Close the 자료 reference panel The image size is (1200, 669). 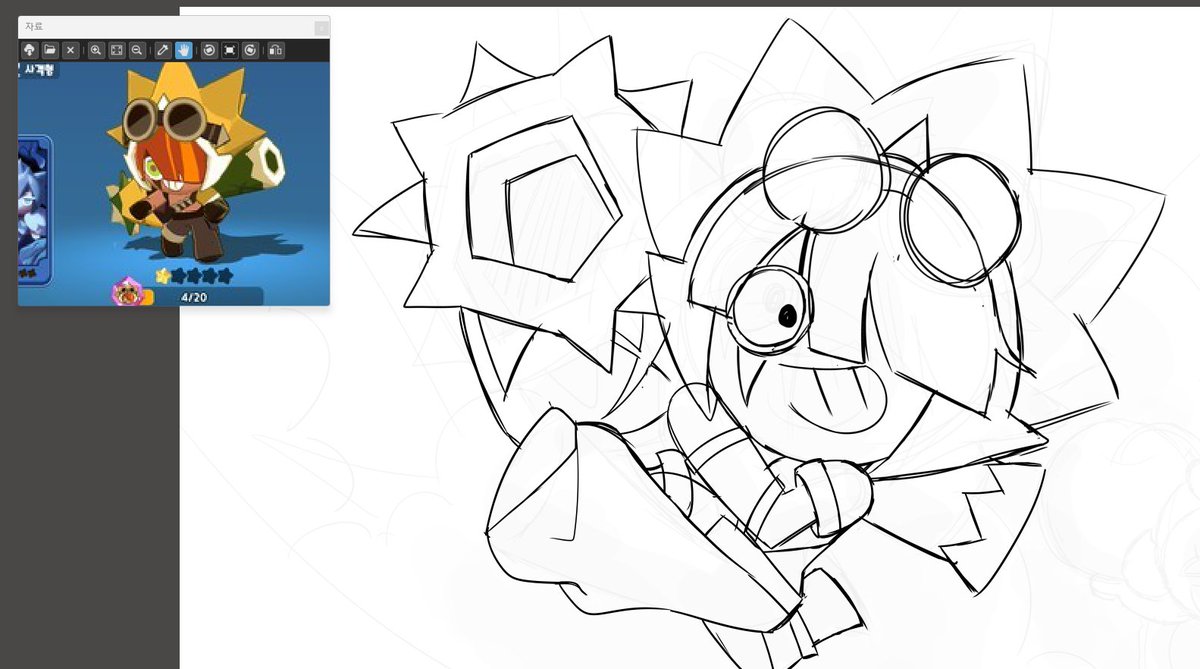(x=320, y=27)
